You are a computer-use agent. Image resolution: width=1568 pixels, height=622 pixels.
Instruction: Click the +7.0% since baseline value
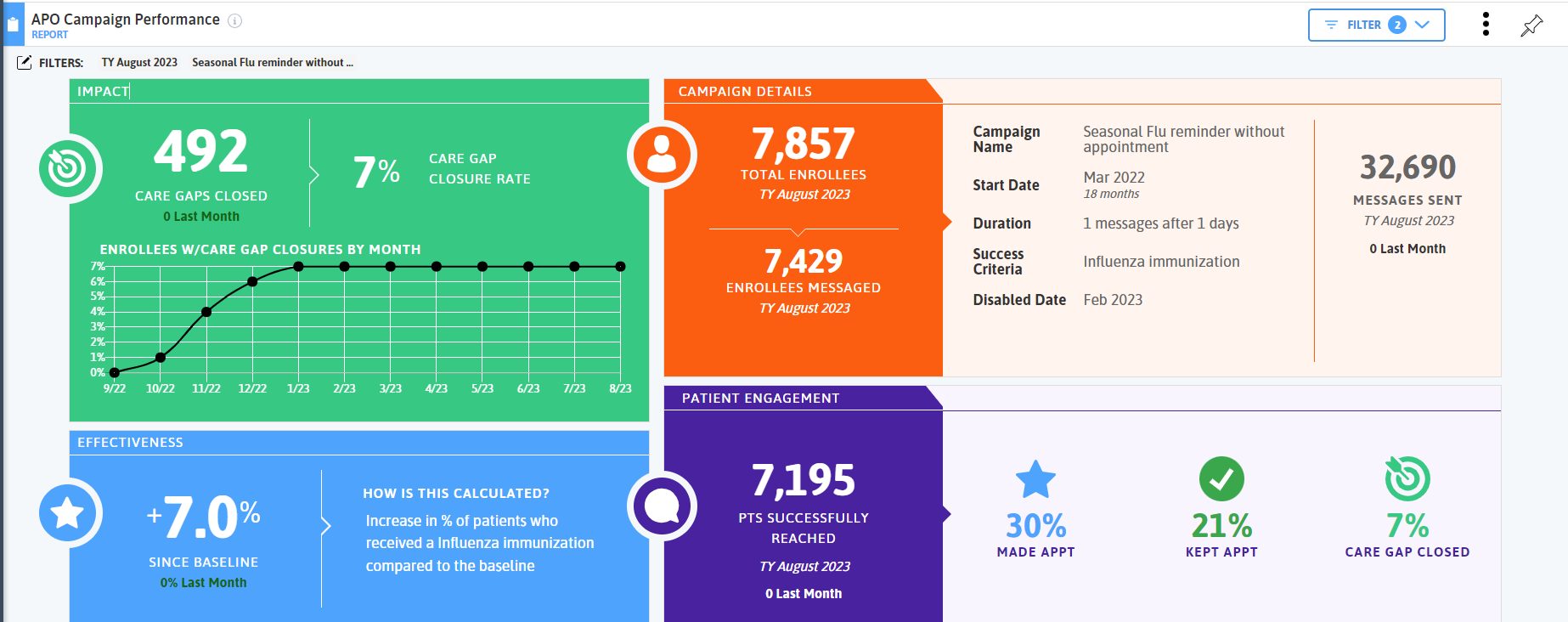(x=203, y=517)
